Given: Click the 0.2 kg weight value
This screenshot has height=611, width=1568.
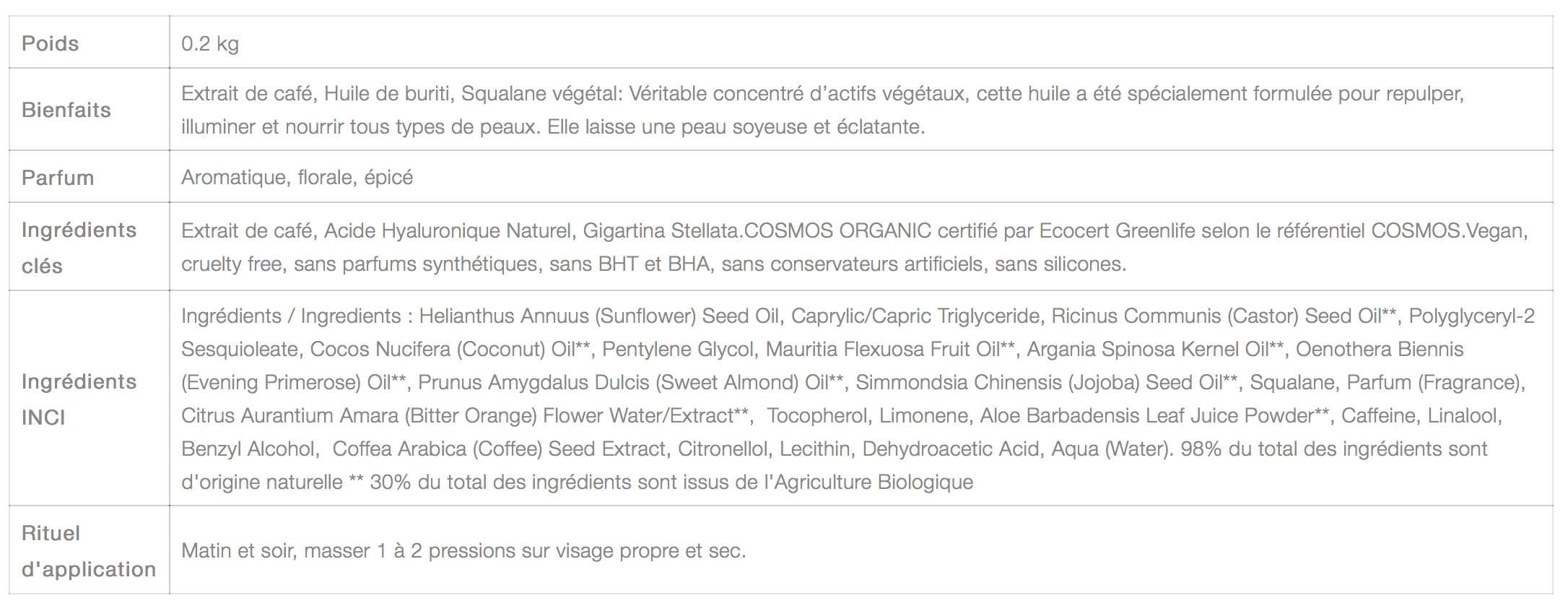Looking at the screenshot, I should click(x=209, y=43).
